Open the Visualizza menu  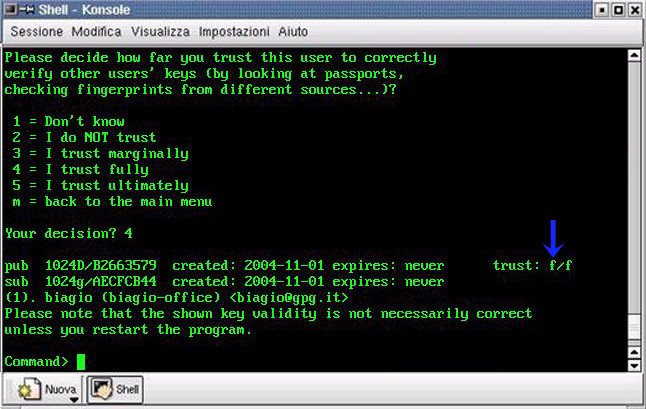click(x=160, y=31)
